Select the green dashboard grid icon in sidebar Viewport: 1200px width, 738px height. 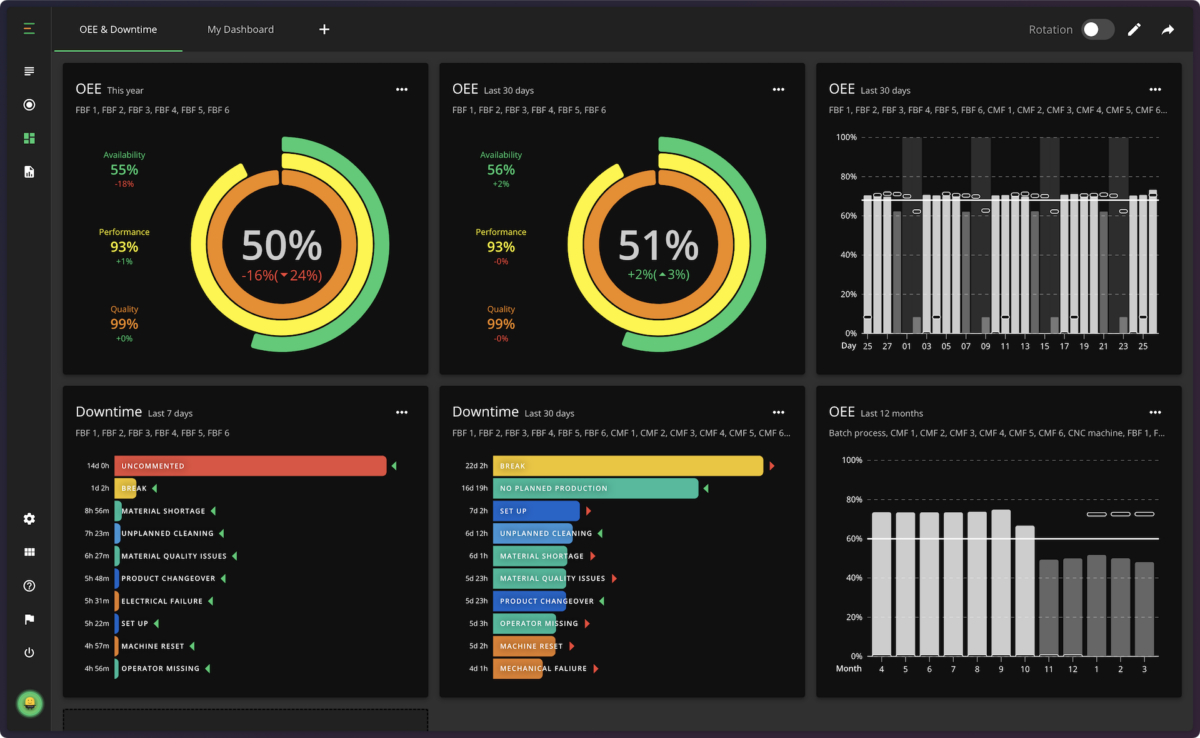(28, 138)
